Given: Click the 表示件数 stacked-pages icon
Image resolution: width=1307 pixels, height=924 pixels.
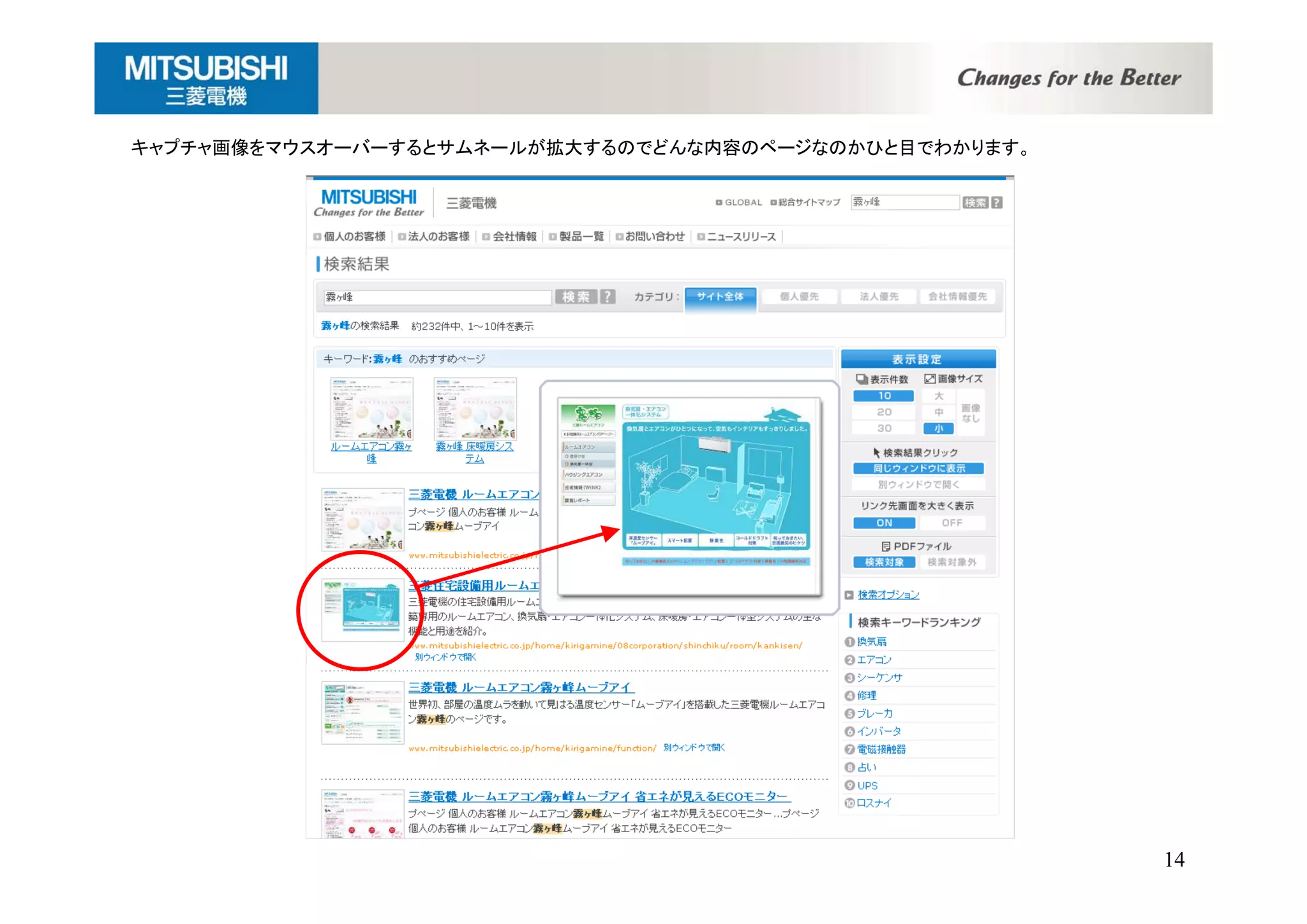Looking at the screenshot, I should pos(862,379).
